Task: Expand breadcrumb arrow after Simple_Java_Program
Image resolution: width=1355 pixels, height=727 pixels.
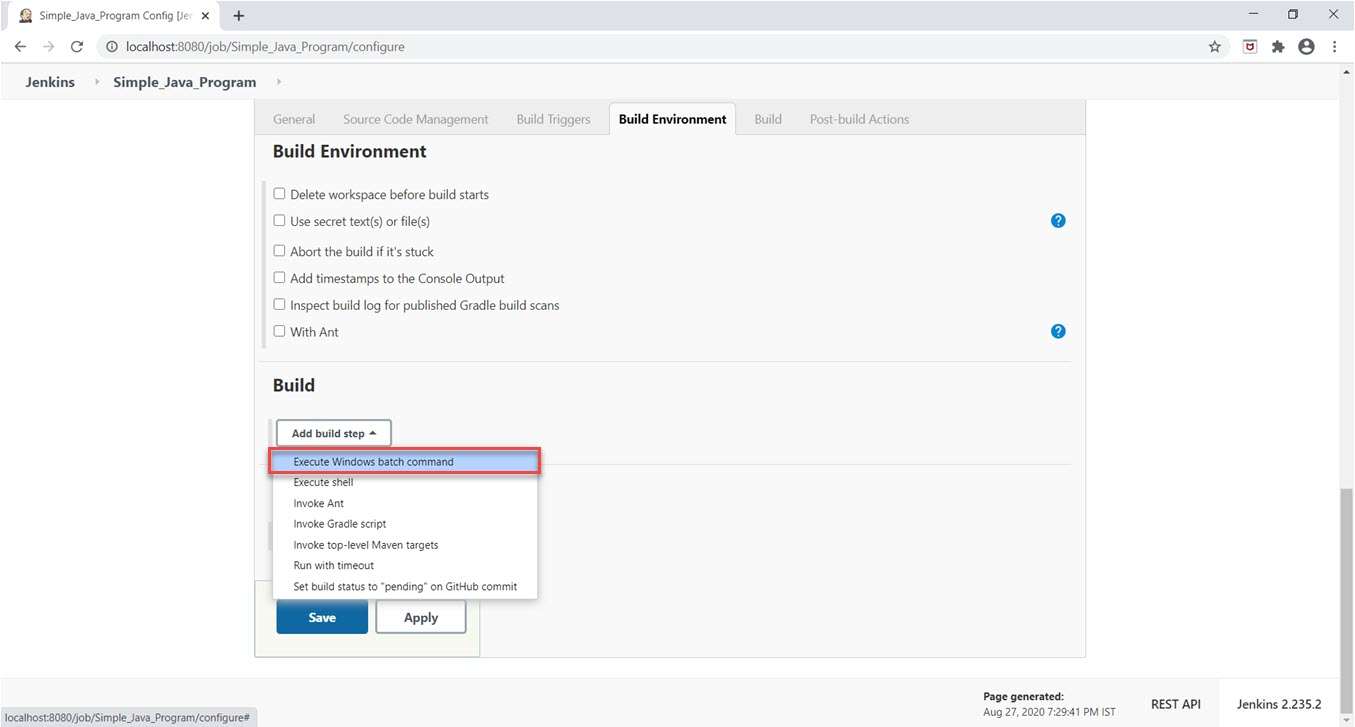Action: (x=278, y=82)
